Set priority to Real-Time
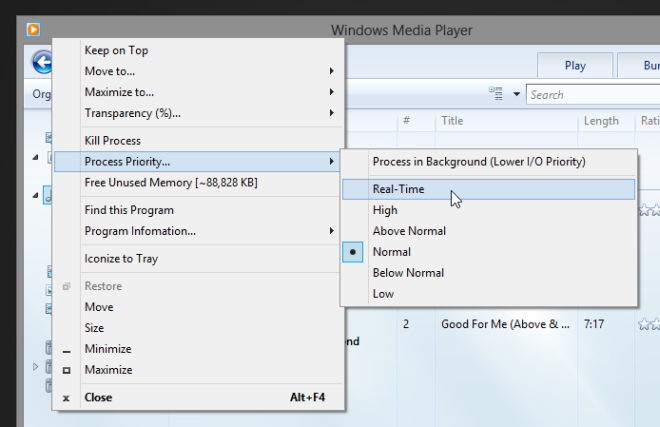Image resolution: width=660 pixels, height=427 pixels. (489, 189)
